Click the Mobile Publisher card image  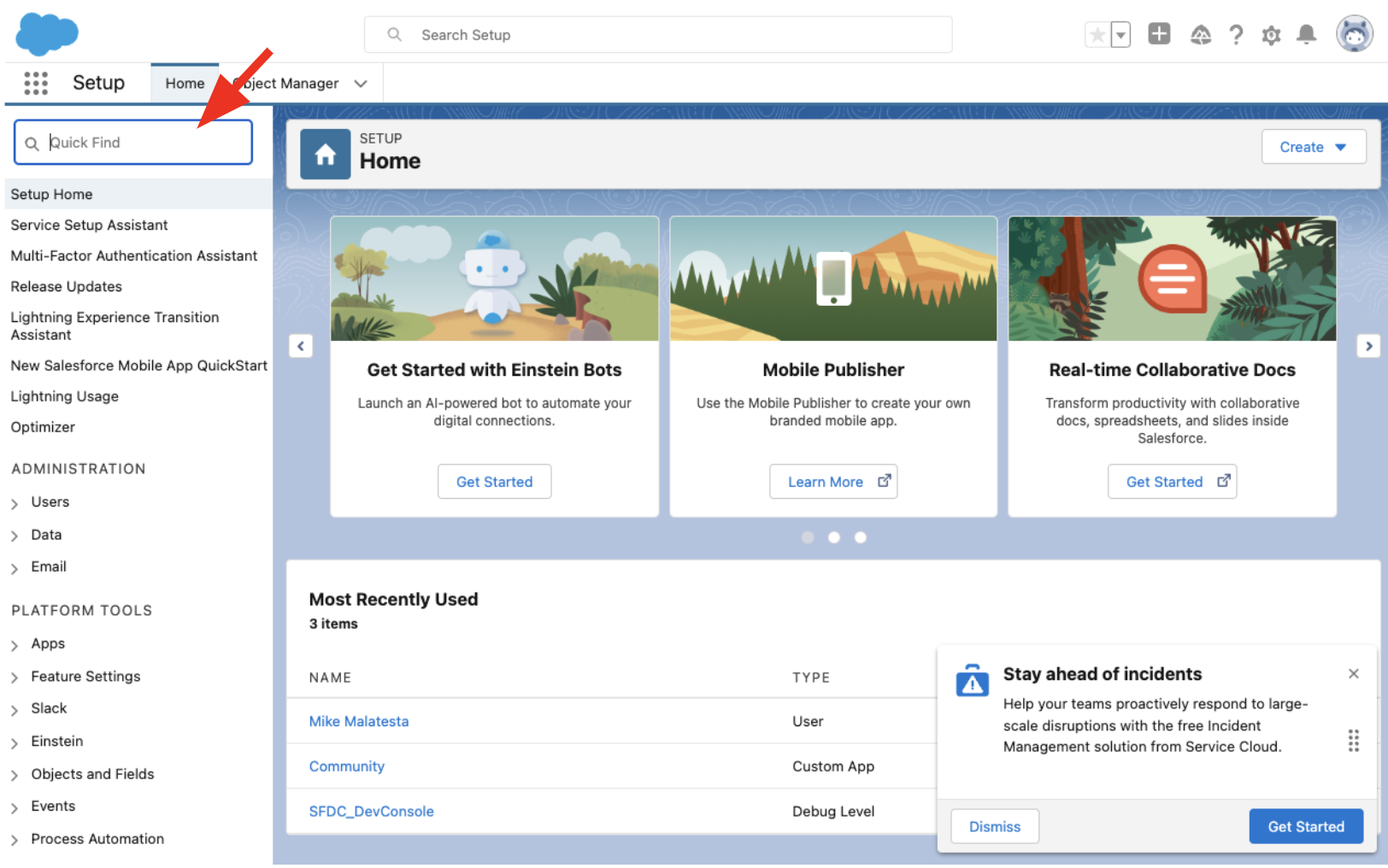[833, 279]
